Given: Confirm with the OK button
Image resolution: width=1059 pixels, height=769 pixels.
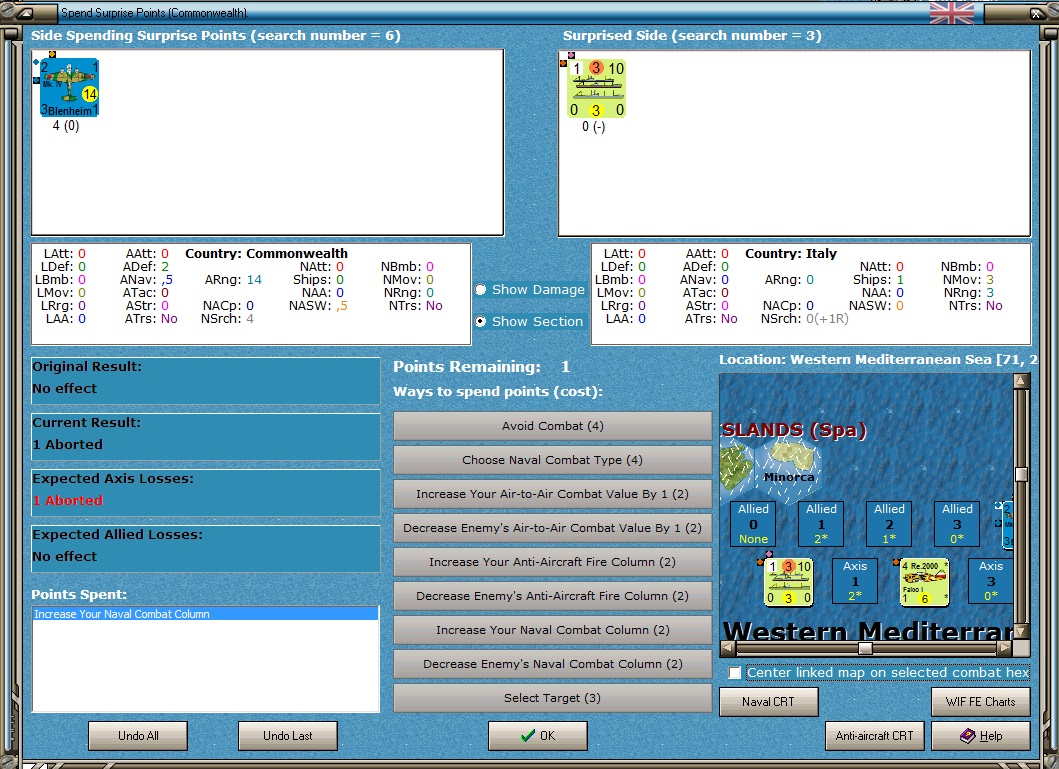Looking at the screenshot, I should point(538,736).
